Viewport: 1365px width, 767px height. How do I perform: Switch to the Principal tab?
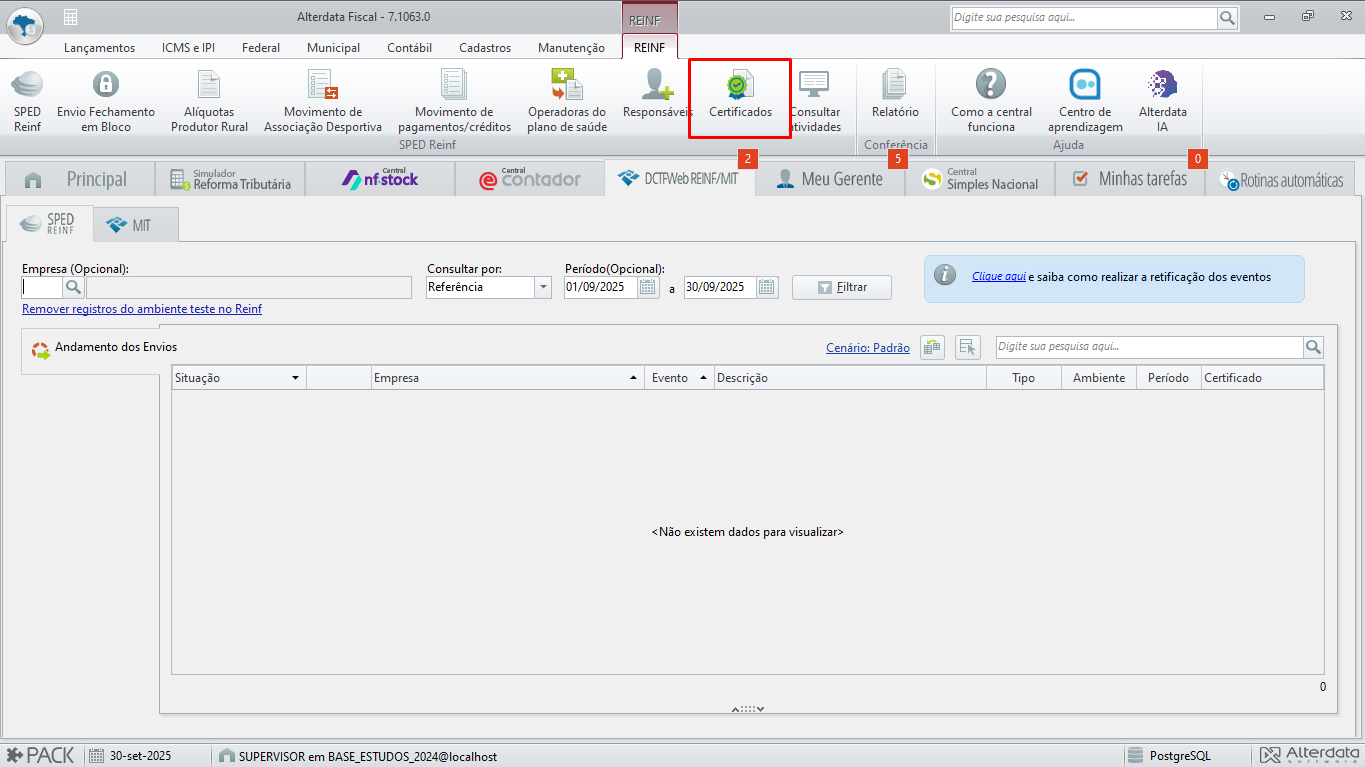(x=80, y=179)
